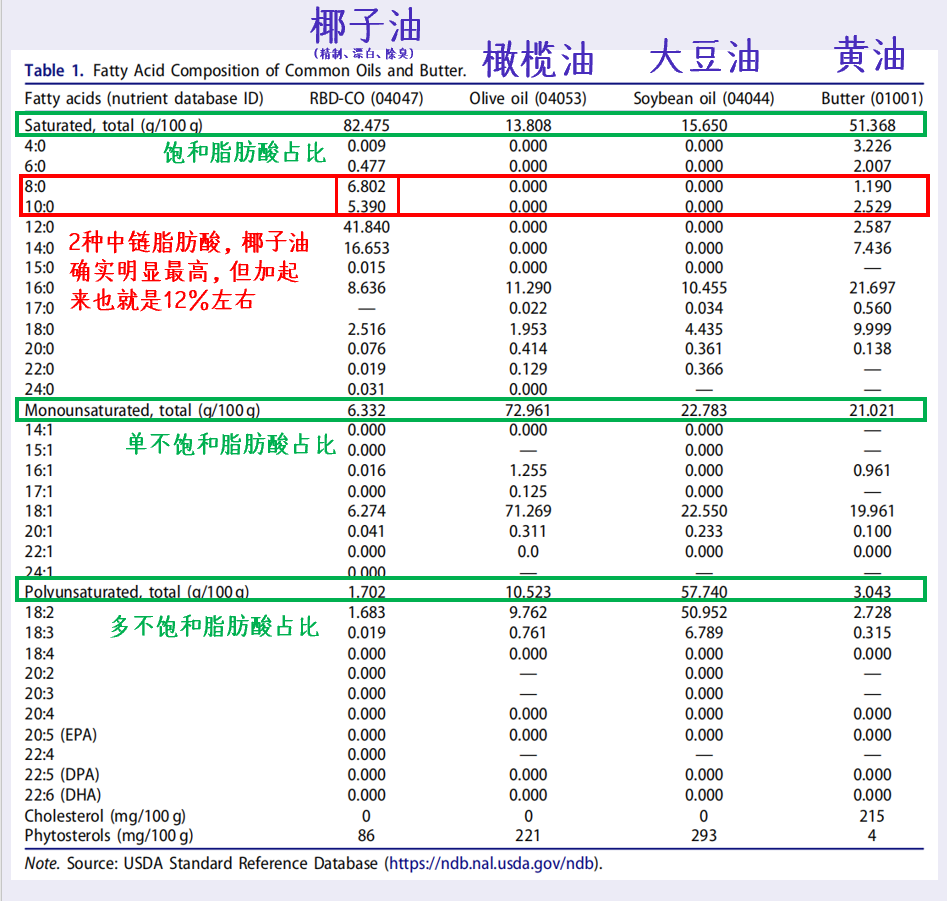Click the 10:0 coconut value 5.390
947x901 pixels.
367,207
